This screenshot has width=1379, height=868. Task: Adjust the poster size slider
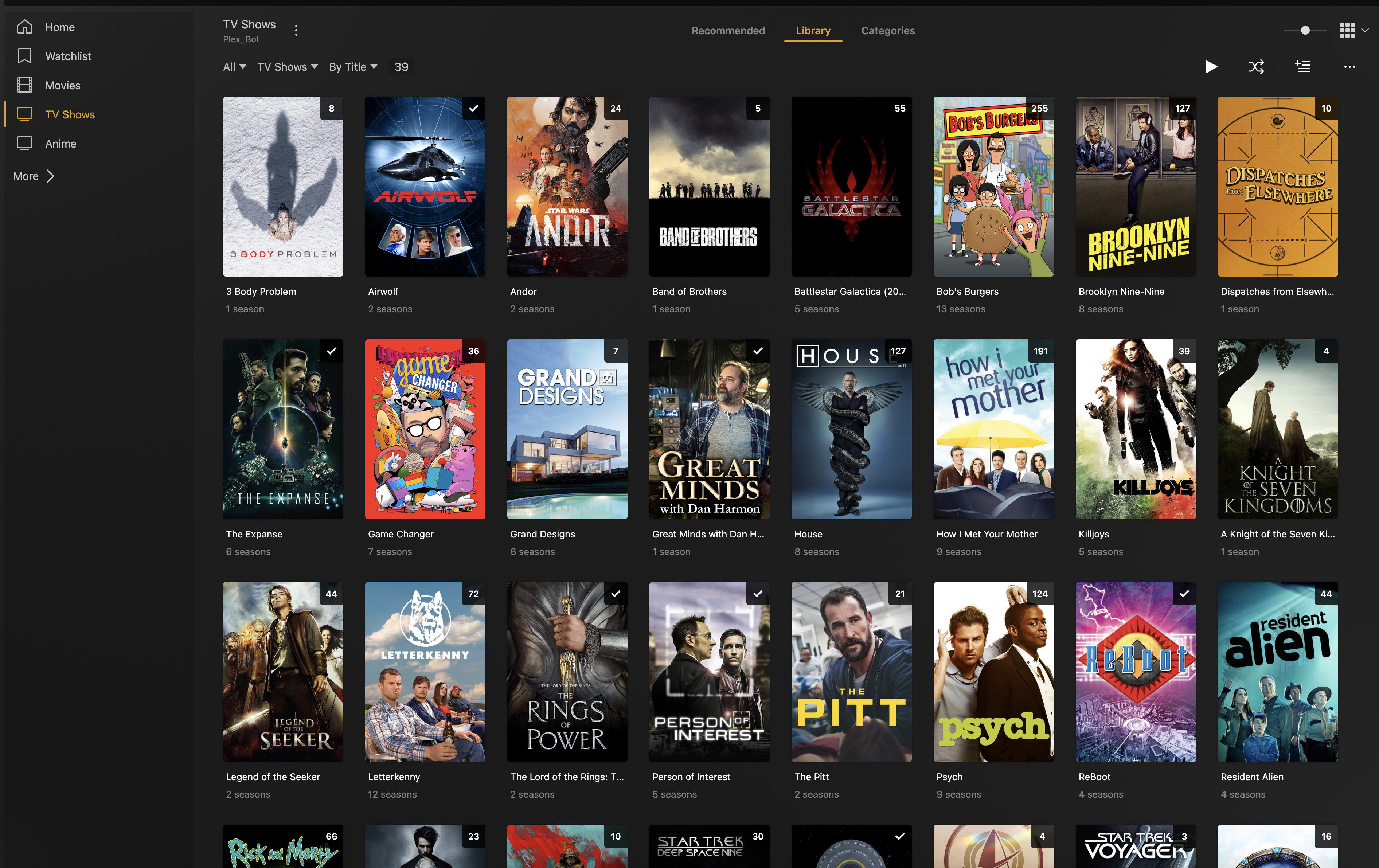coord(1305,30)
